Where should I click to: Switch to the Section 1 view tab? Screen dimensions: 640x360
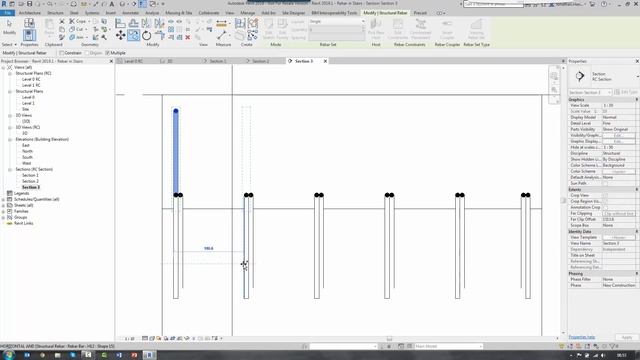pos(218,61)
